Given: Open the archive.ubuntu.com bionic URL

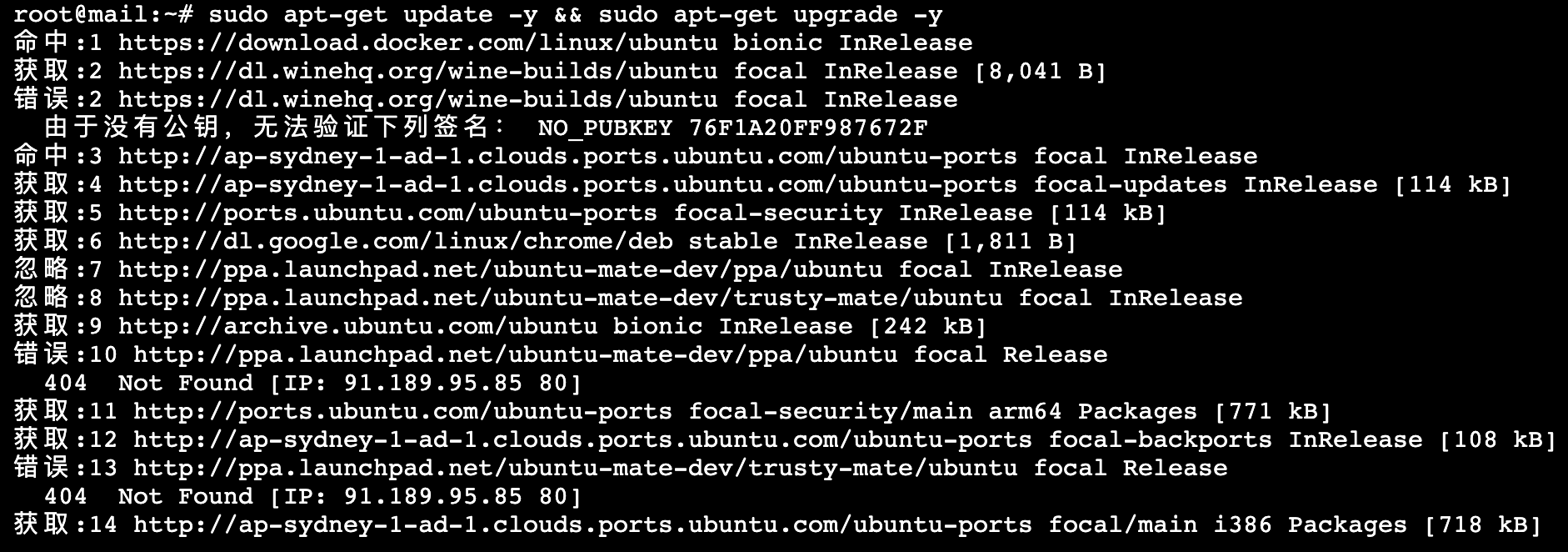Looking at the screenshot, I should (x=357, y=326).
